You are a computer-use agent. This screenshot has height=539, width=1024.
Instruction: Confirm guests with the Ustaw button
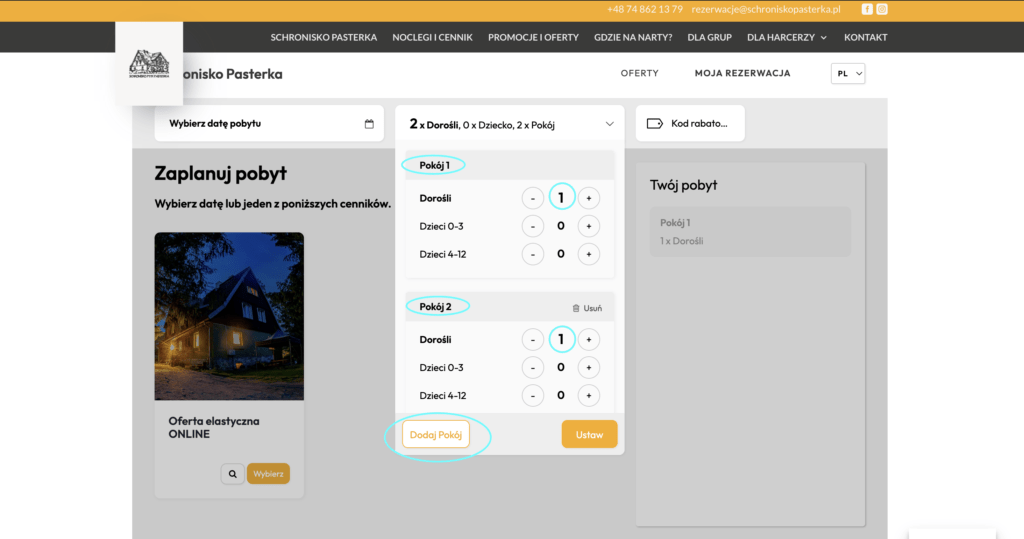pos(589,434)
